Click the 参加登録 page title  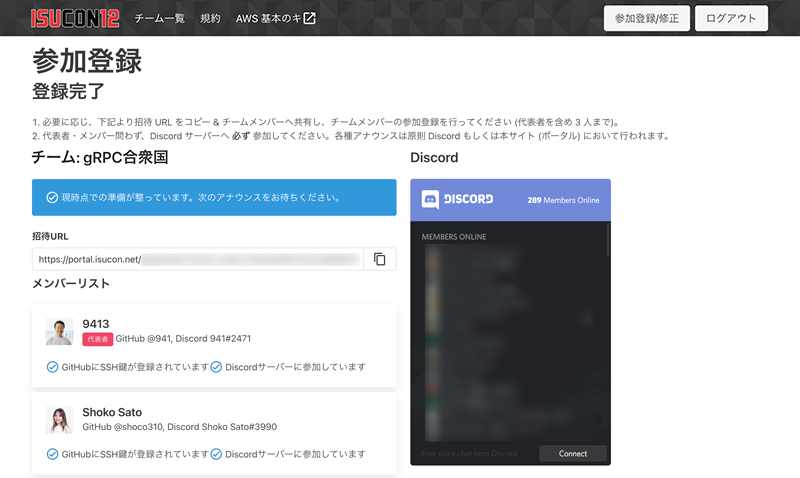[x=87, y=61]
